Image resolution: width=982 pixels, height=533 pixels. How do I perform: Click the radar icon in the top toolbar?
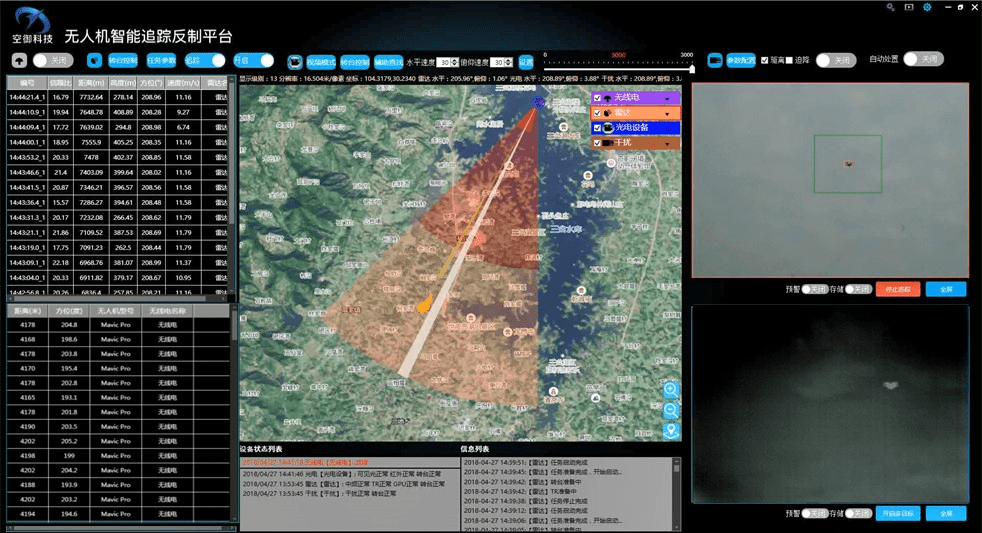pyautogui.click(x=94, y=60)
